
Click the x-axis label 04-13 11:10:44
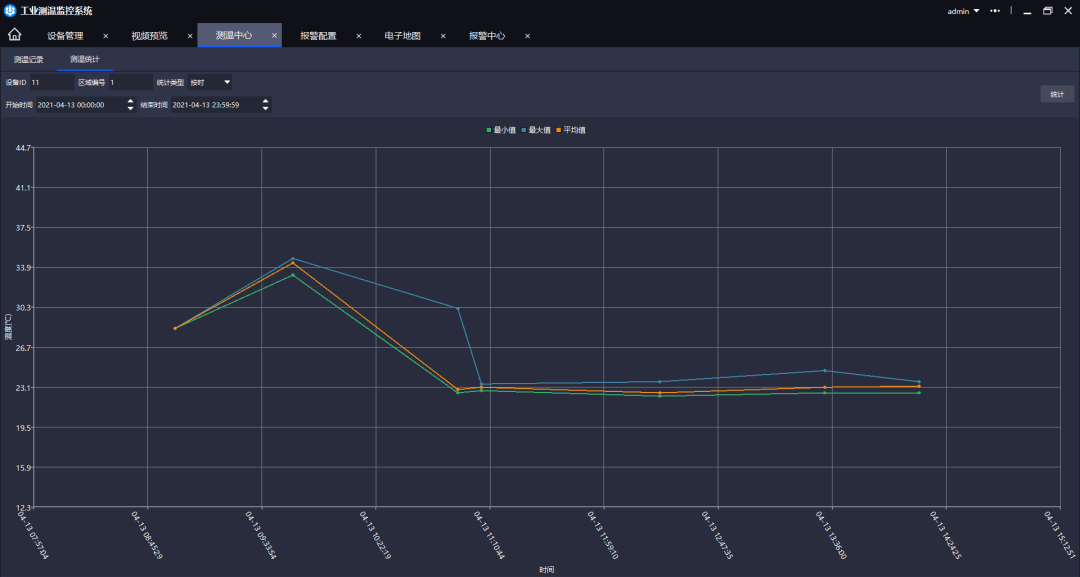(x=488, y=535)
